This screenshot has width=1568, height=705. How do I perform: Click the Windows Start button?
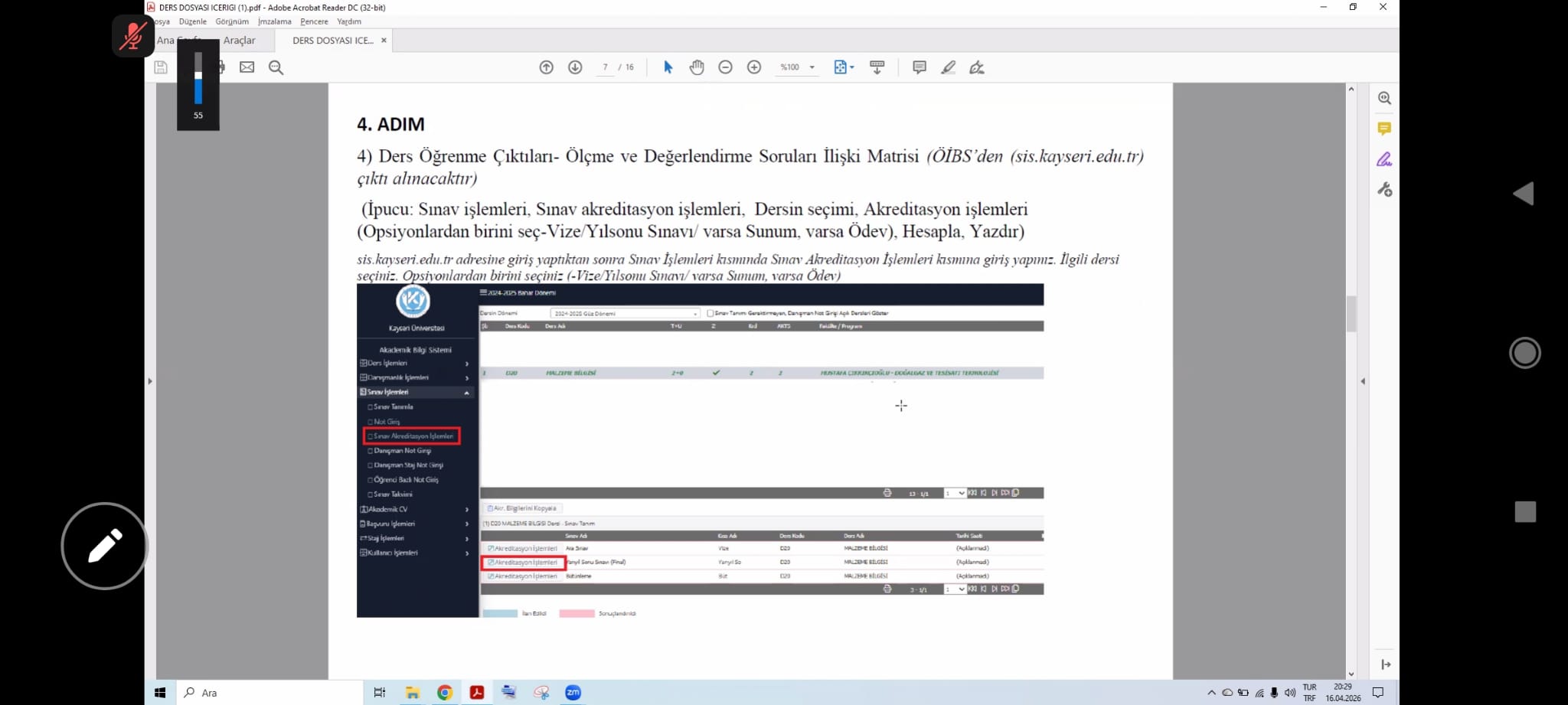point(160,693)
